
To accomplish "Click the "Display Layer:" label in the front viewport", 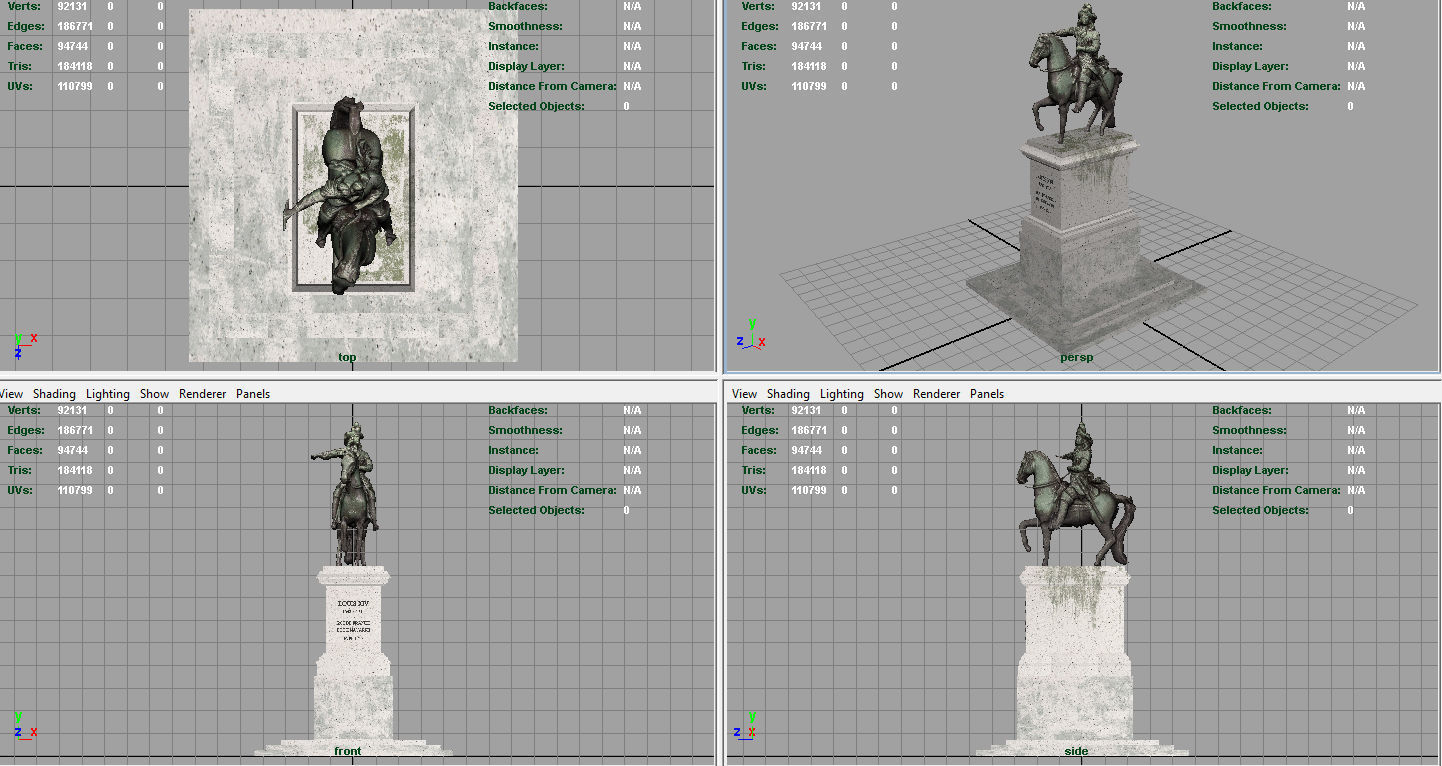I will 527,470.
